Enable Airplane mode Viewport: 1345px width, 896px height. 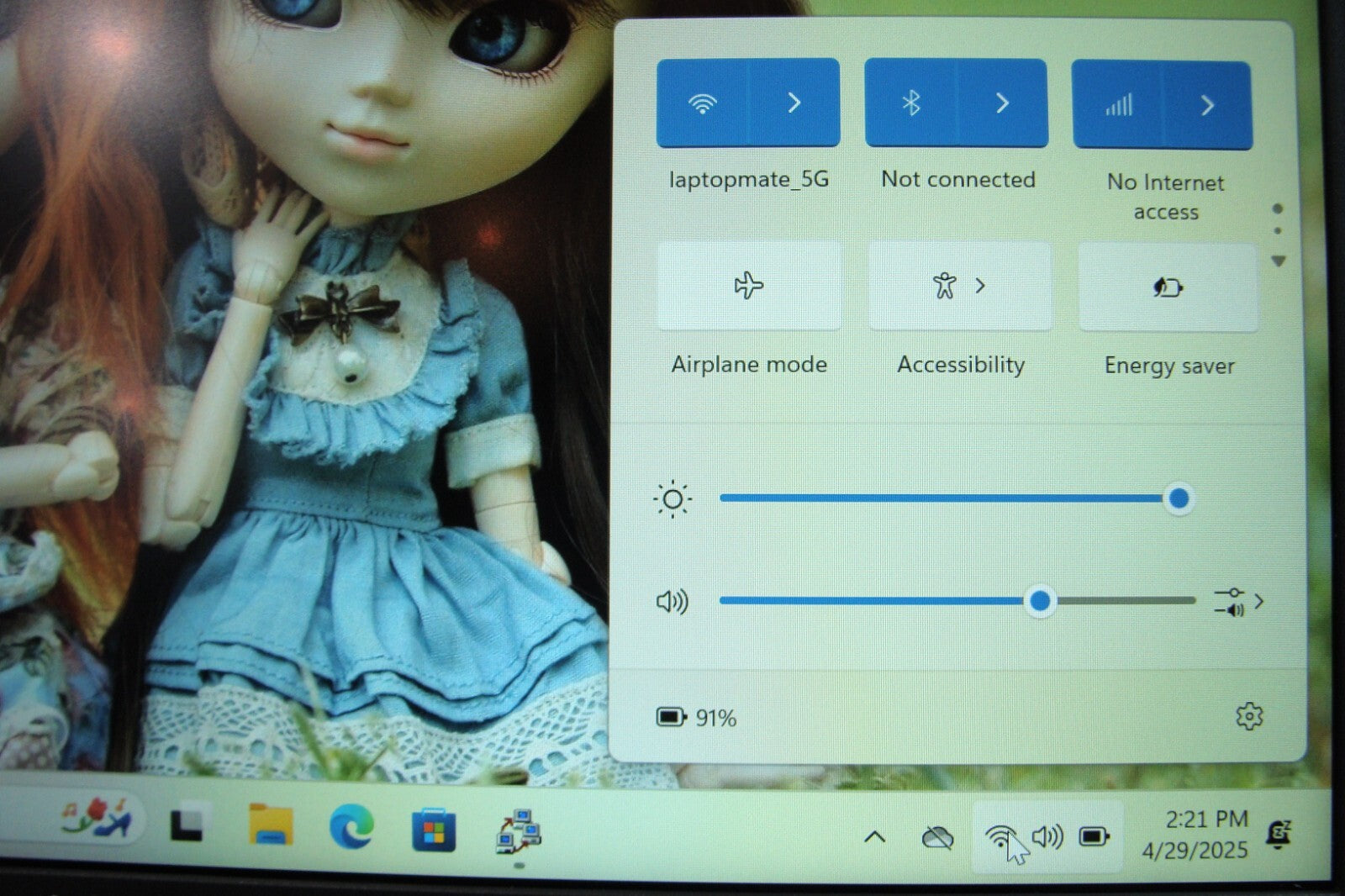pyautogui.click(x=748, y=287)
